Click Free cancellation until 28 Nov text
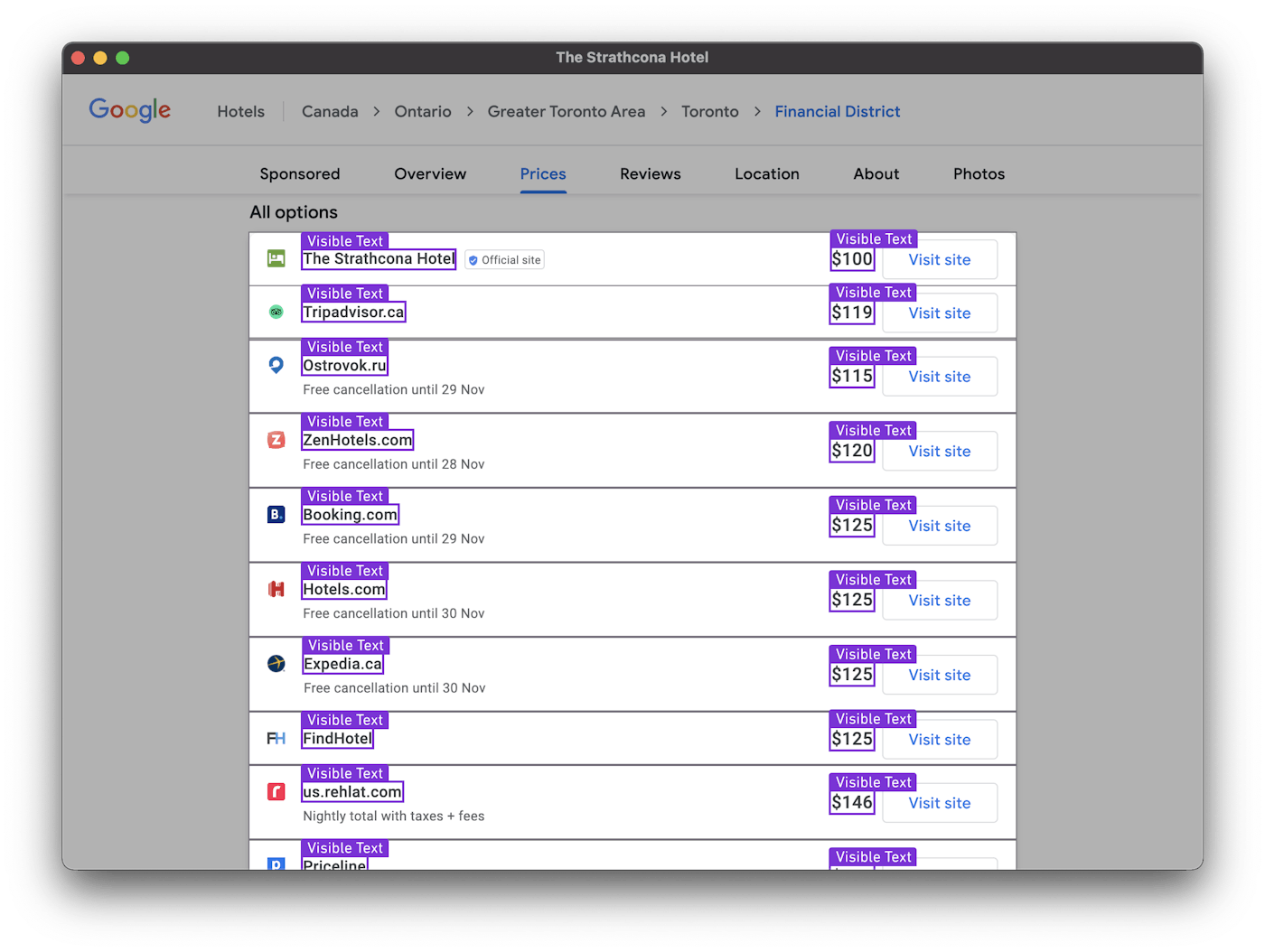Viewport: 1265px width, 952px height. click(394, 464)
